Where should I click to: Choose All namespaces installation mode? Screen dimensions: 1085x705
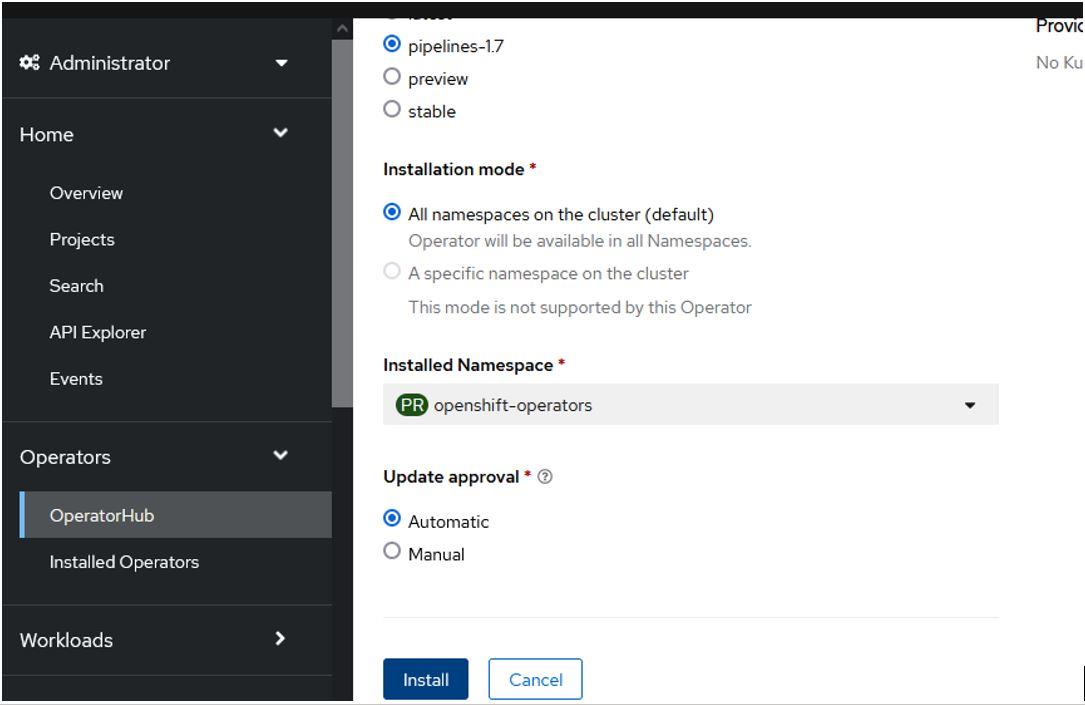point(392,214)
